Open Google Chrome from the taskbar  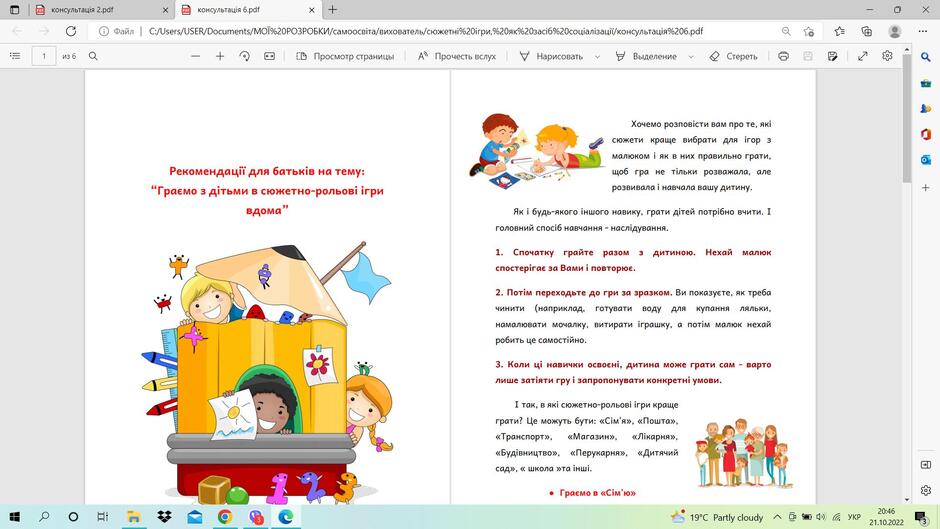225,516
